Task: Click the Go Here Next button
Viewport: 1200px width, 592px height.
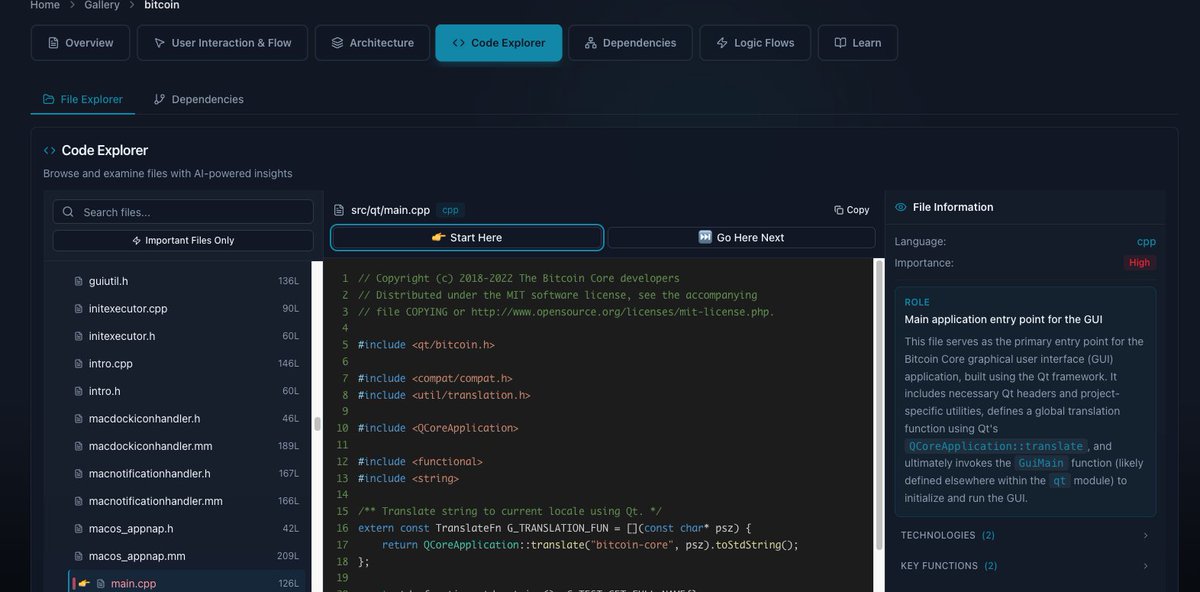Action: (x=741, y=237)
